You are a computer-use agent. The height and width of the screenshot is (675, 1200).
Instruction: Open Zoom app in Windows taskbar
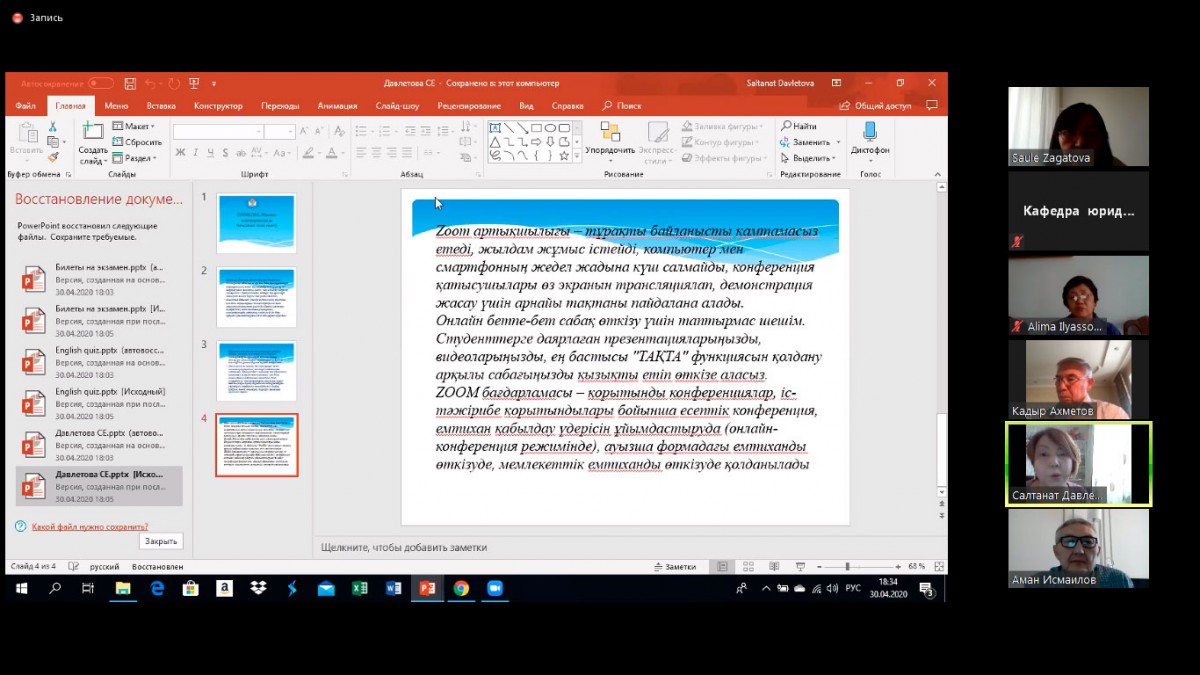pos(494,589)
